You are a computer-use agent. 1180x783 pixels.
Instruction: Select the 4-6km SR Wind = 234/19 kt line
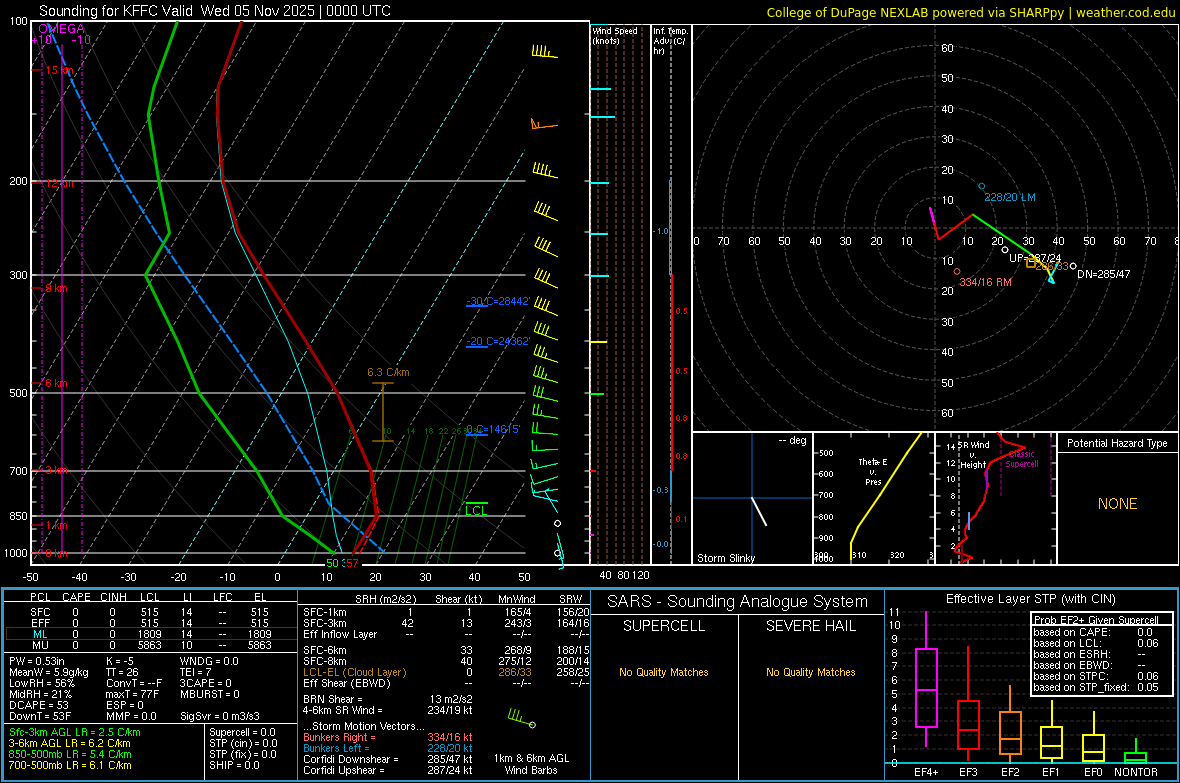388,710
